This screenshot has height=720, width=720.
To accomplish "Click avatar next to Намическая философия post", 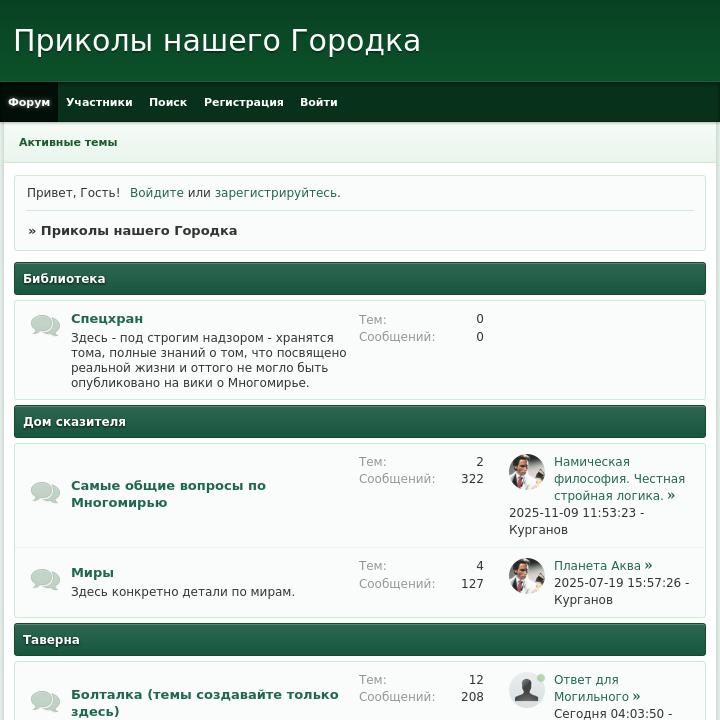I will click(x=527, y=472).
